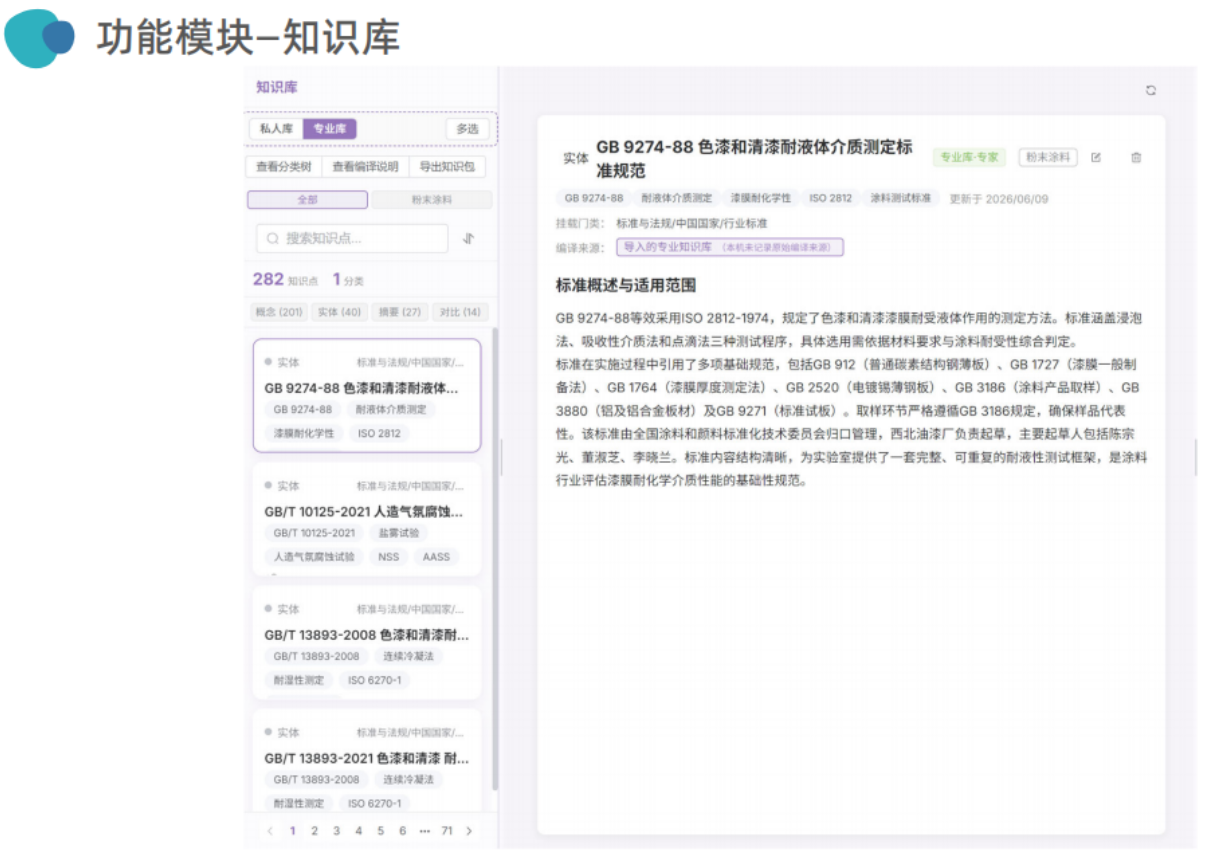Open the GB/T 13893-2021 色漆和清漆 card
The width and height of the screenshot is (1220, 860).
pos(367,760)
